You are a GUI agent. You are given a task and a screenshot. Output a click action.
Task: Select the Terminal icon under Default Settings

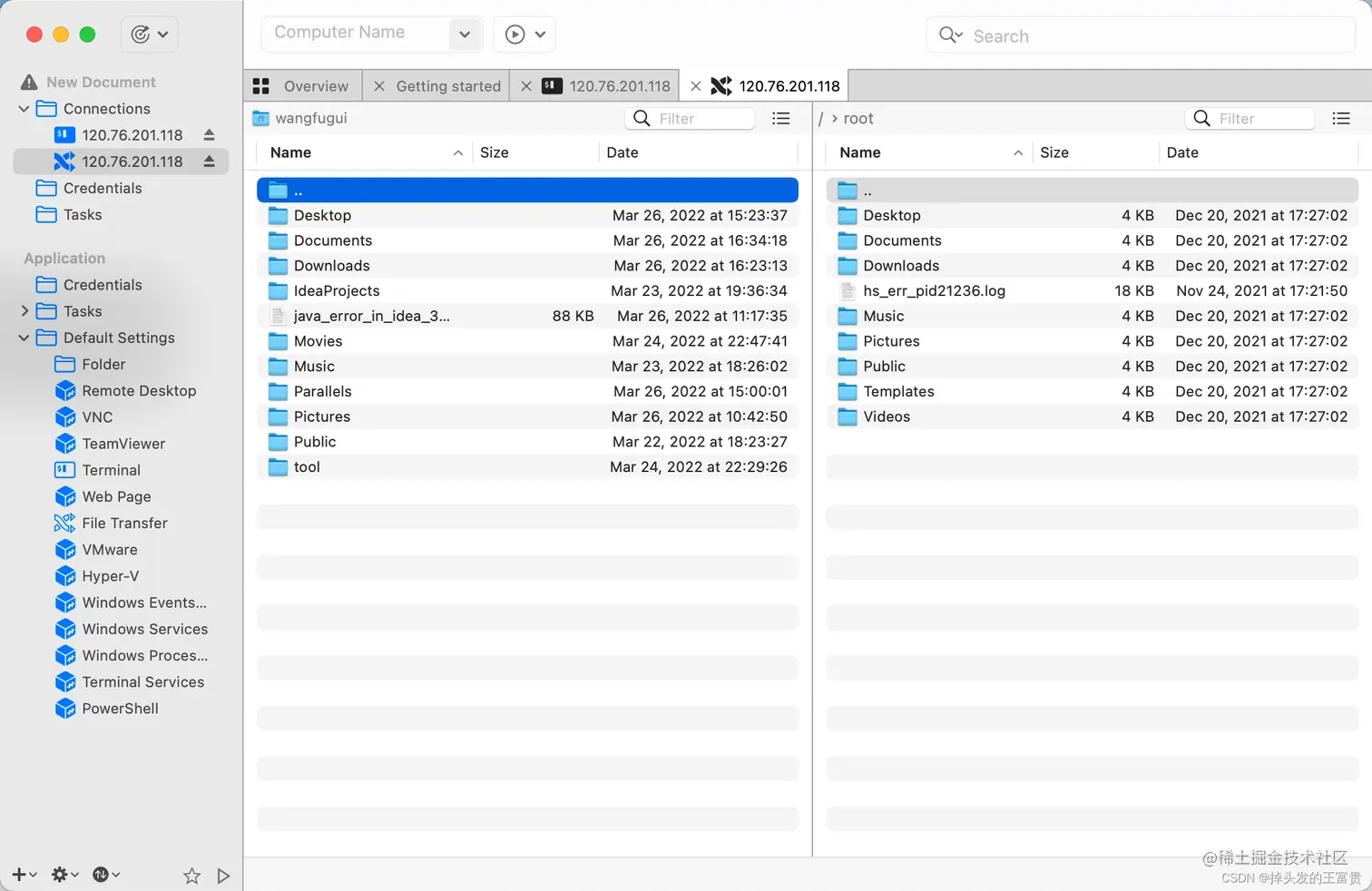tap(64, 470)
